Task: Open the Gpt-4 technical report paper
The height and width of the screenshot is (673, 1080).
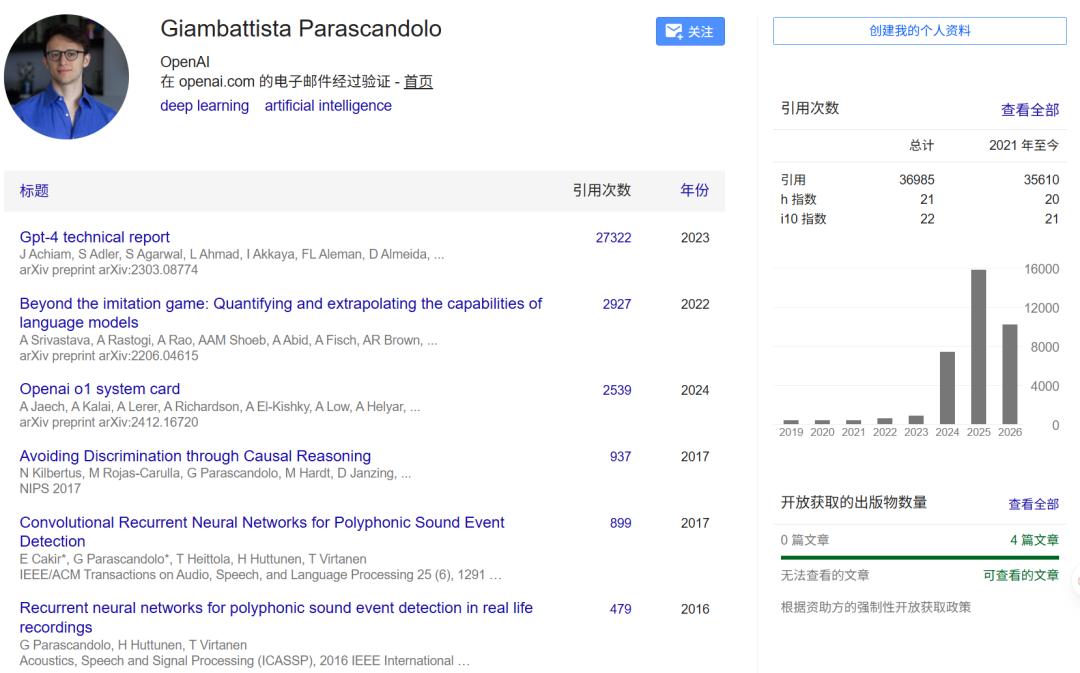Action: tap(94, 237)
